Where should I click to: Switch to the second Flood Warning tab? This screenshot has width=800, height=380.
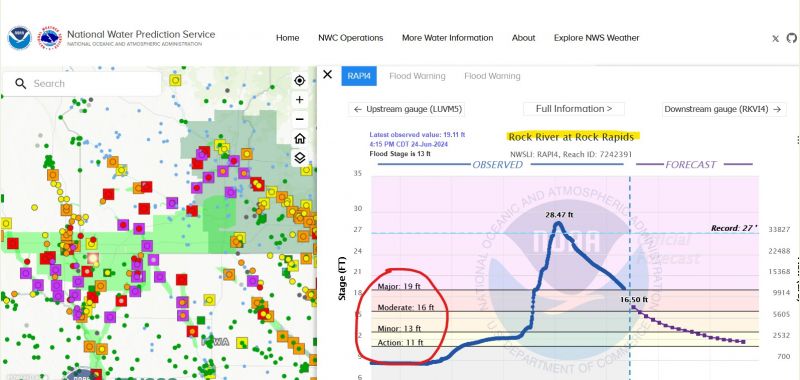492,76
